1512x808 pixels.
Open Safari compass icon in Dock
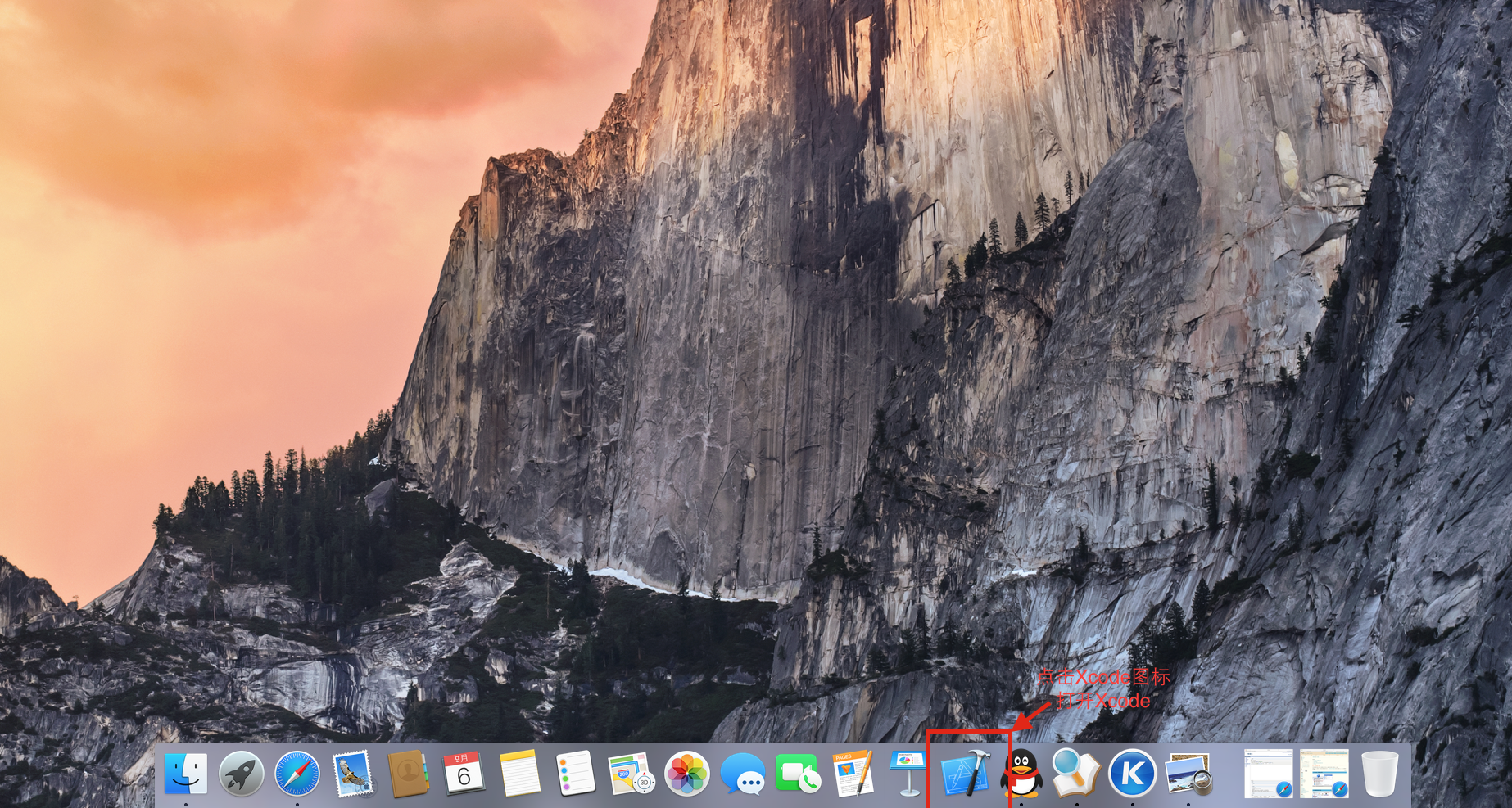[x=297, y=774]
